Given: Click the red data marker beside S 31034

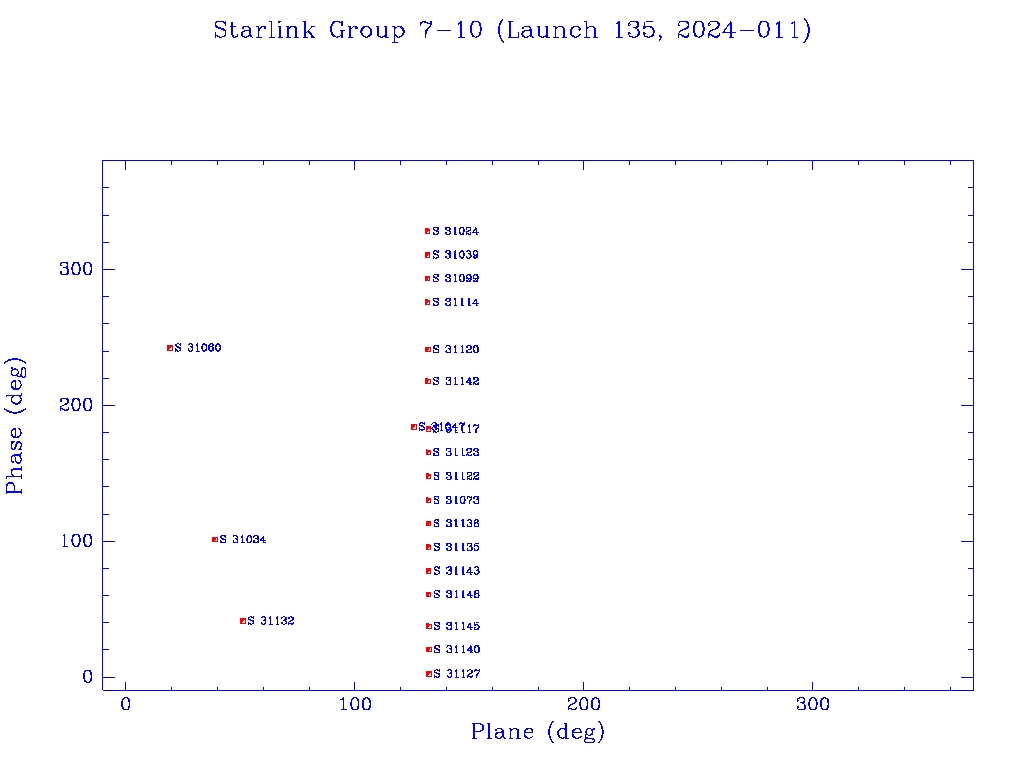Looking at the screenshot, I should pos(215,539).
